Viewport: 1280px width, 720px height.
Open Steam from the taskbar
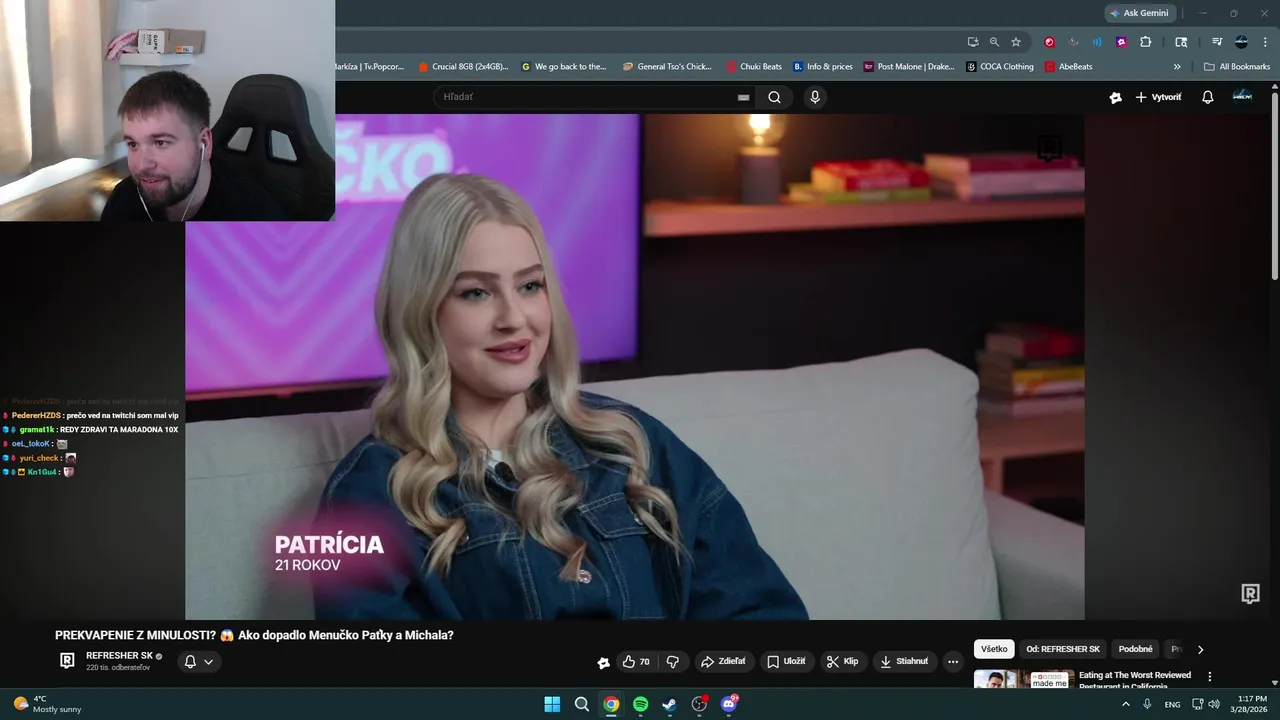669,704
